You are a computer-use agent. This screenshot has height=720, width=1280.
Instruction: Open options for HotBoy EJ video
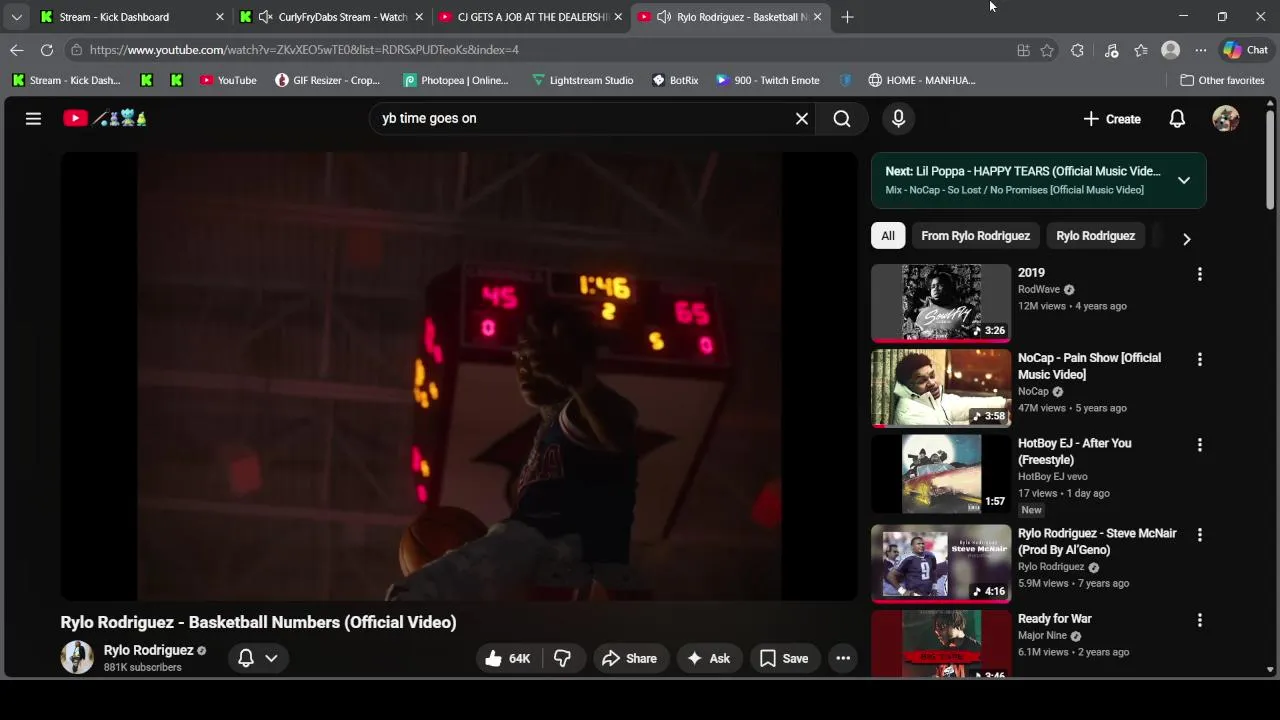(1199, 445)
